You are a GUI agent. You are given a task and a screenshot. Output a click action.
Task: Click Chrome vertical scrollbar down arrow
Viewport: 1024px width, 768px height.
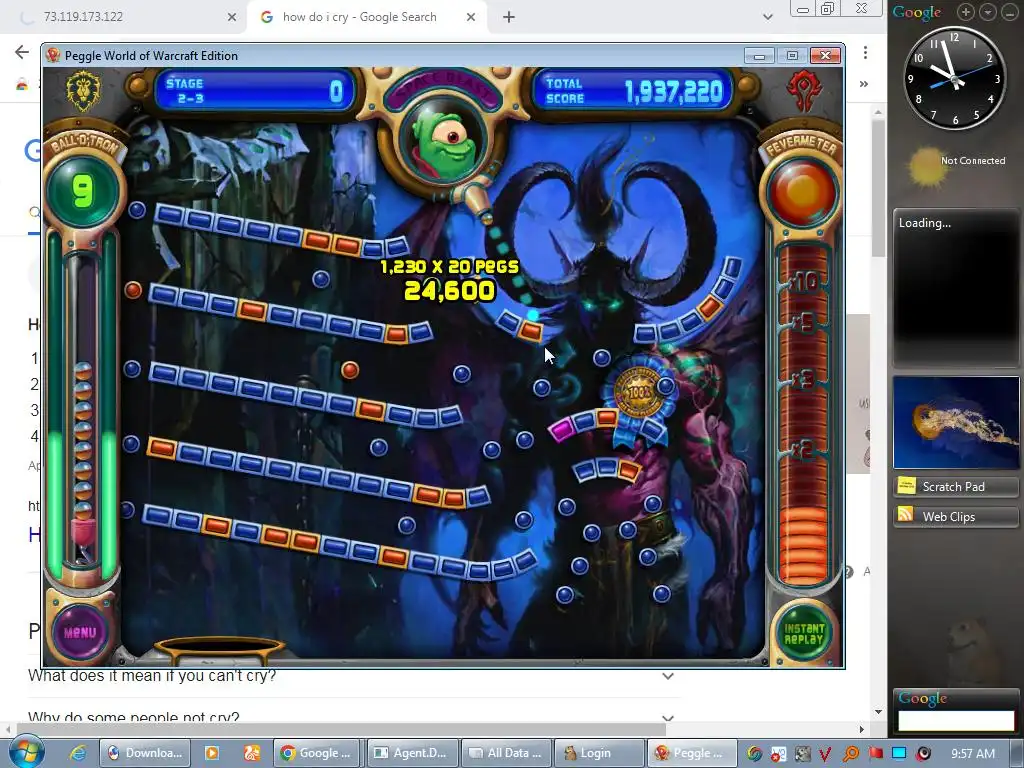(878, 712)
